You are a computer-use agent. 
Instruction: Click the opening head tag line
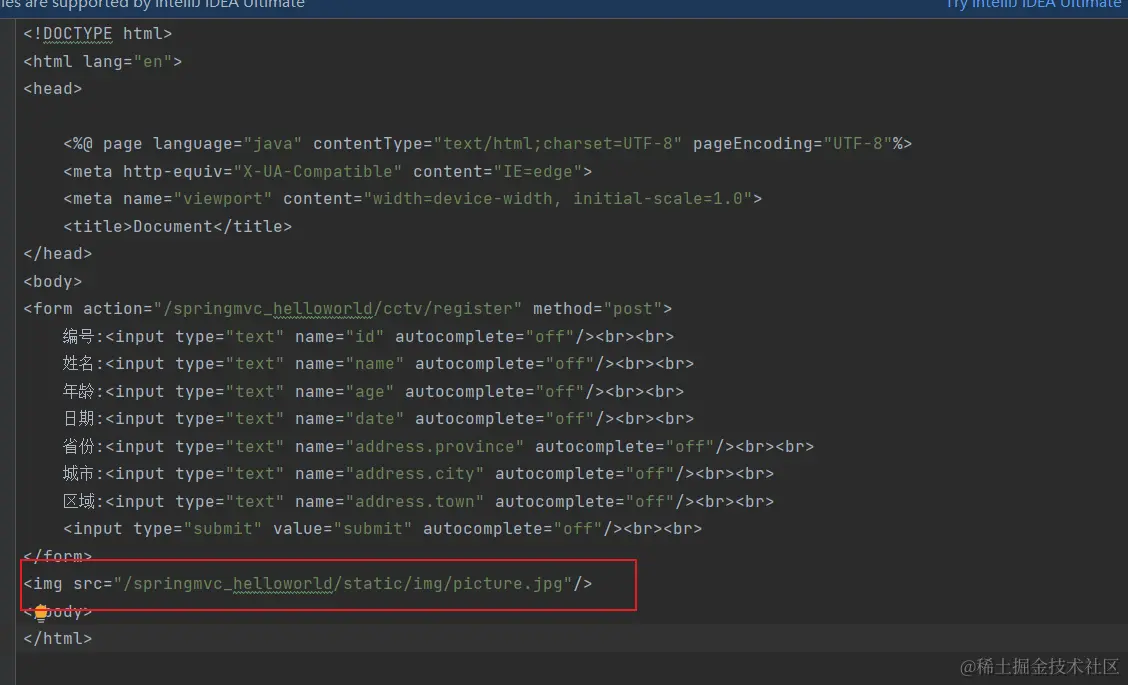pyautogui.click(x=53, y=89)
